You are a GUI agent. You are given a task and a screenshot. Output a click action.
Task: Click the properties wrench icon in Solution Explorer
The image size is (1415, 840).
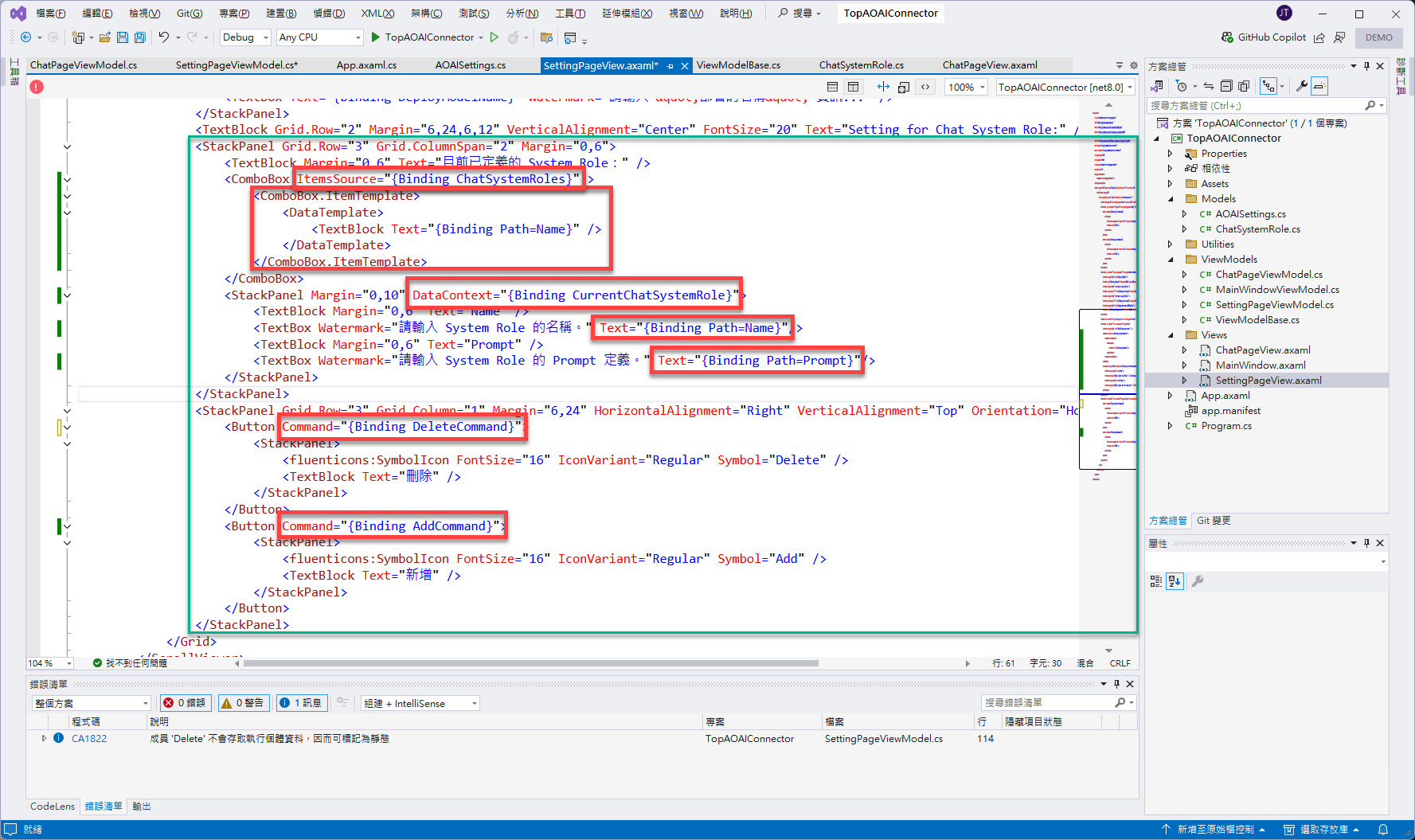[x=1301, y=86]
